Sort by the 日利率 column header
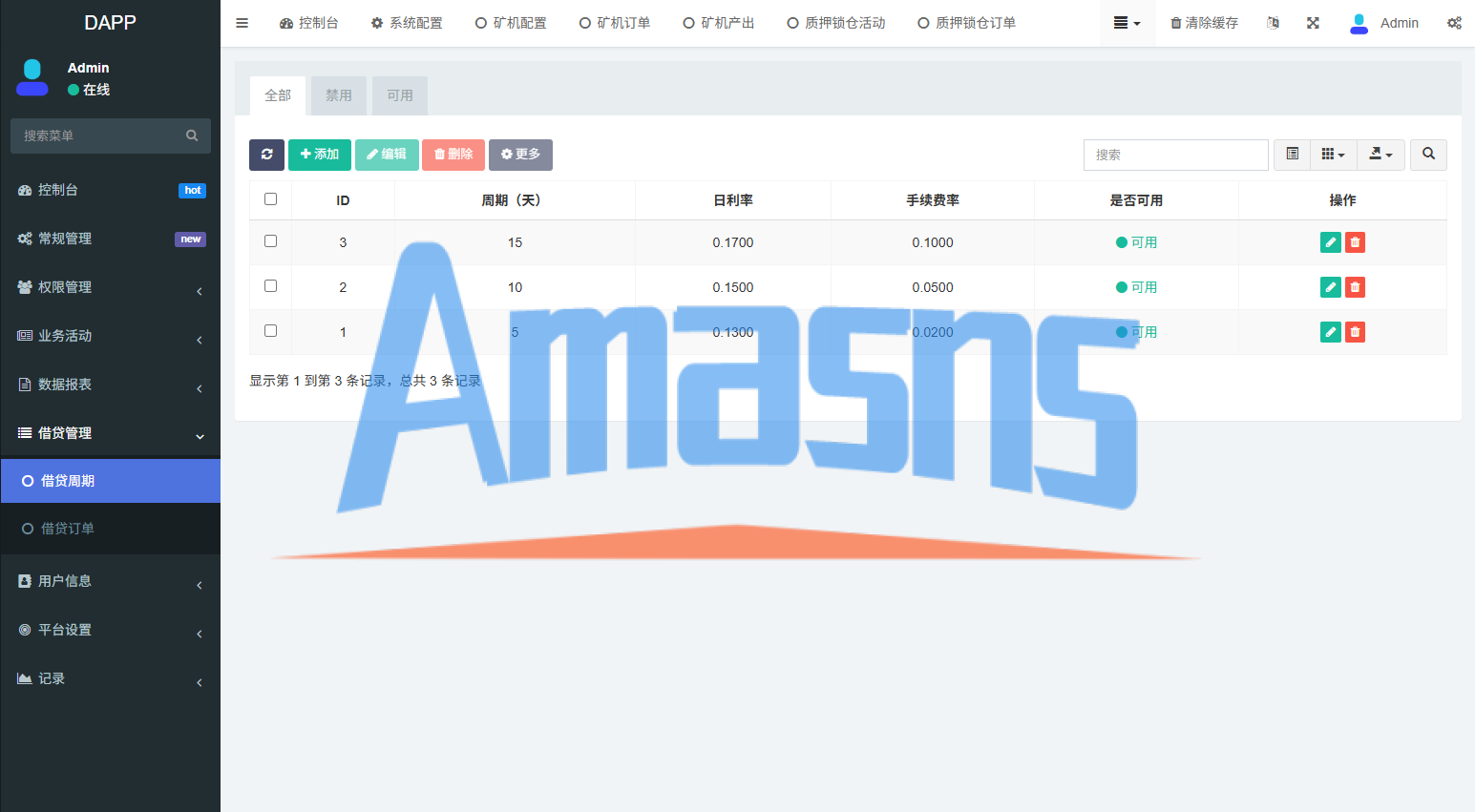This screenshot has height=812, width=1475. (733, 200)
